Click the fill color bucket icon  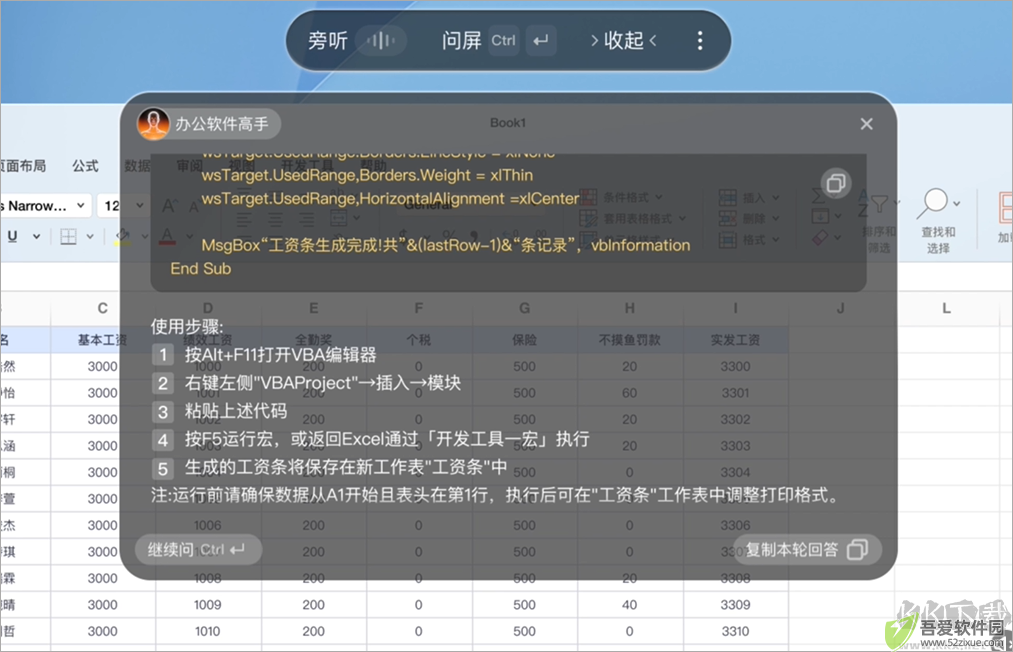coord(122,237)
